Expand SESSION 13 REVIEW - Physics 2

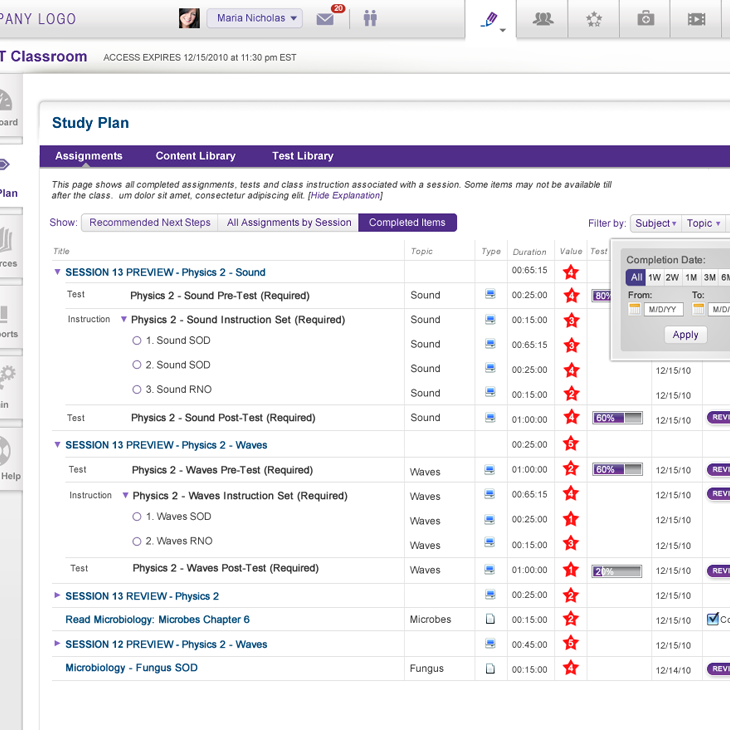coord(57,596)
